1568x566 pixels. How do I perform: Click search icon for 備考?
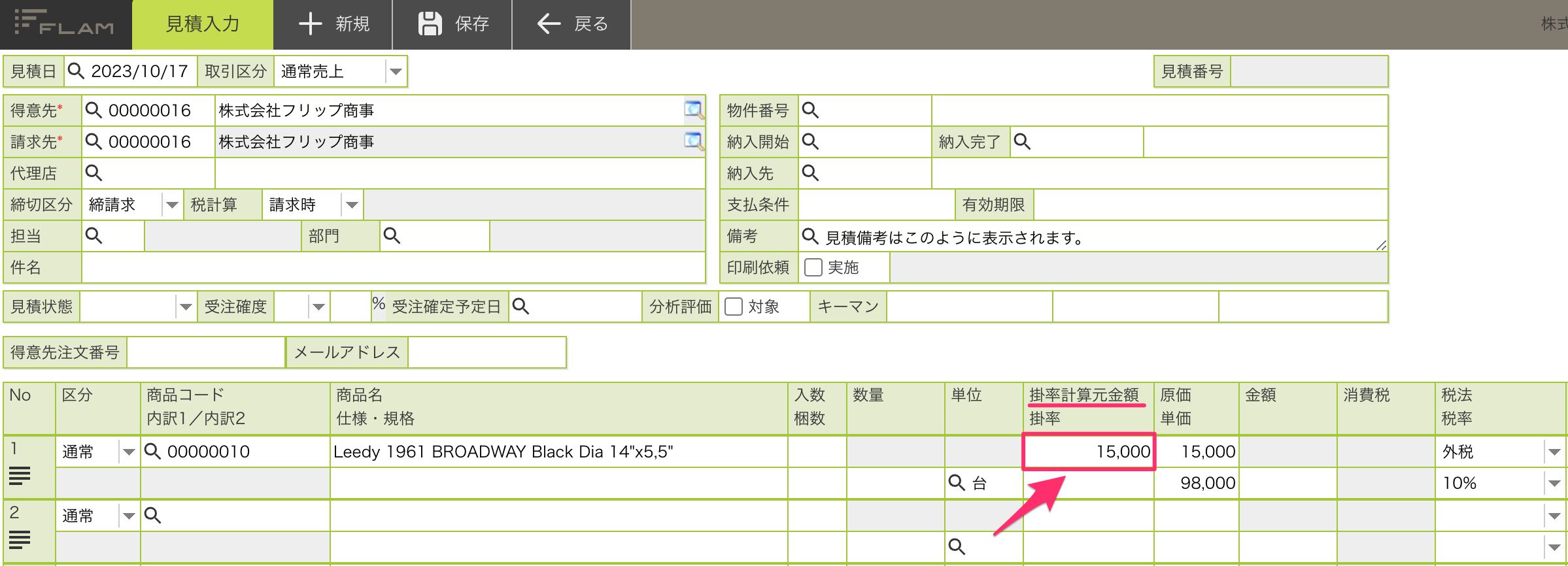[810, 236]
